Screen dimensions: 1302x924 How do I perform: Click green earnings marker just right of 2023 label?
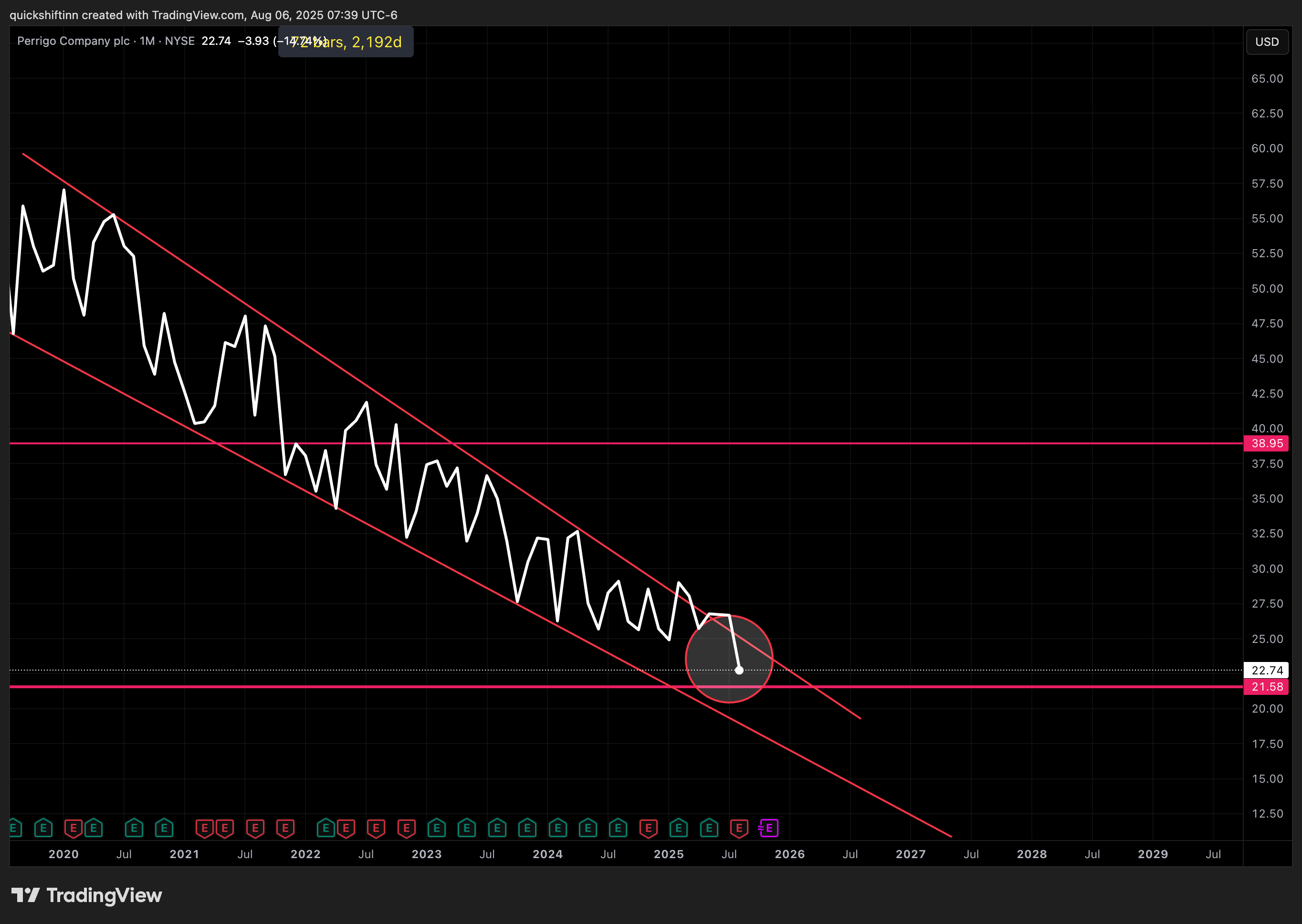(436, 828)
